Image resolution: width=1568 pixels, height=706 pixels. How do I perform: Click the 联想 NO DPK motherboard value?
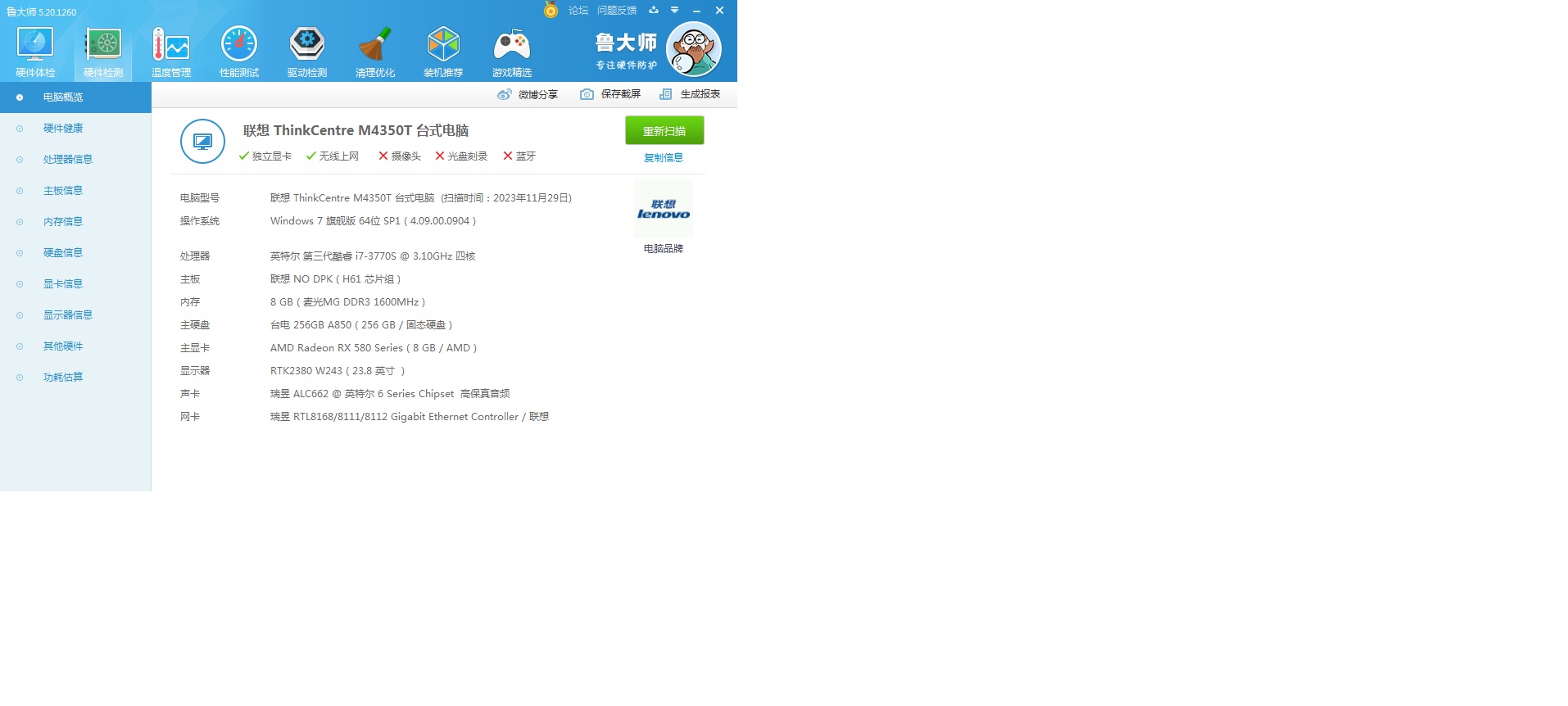point(336,279)
